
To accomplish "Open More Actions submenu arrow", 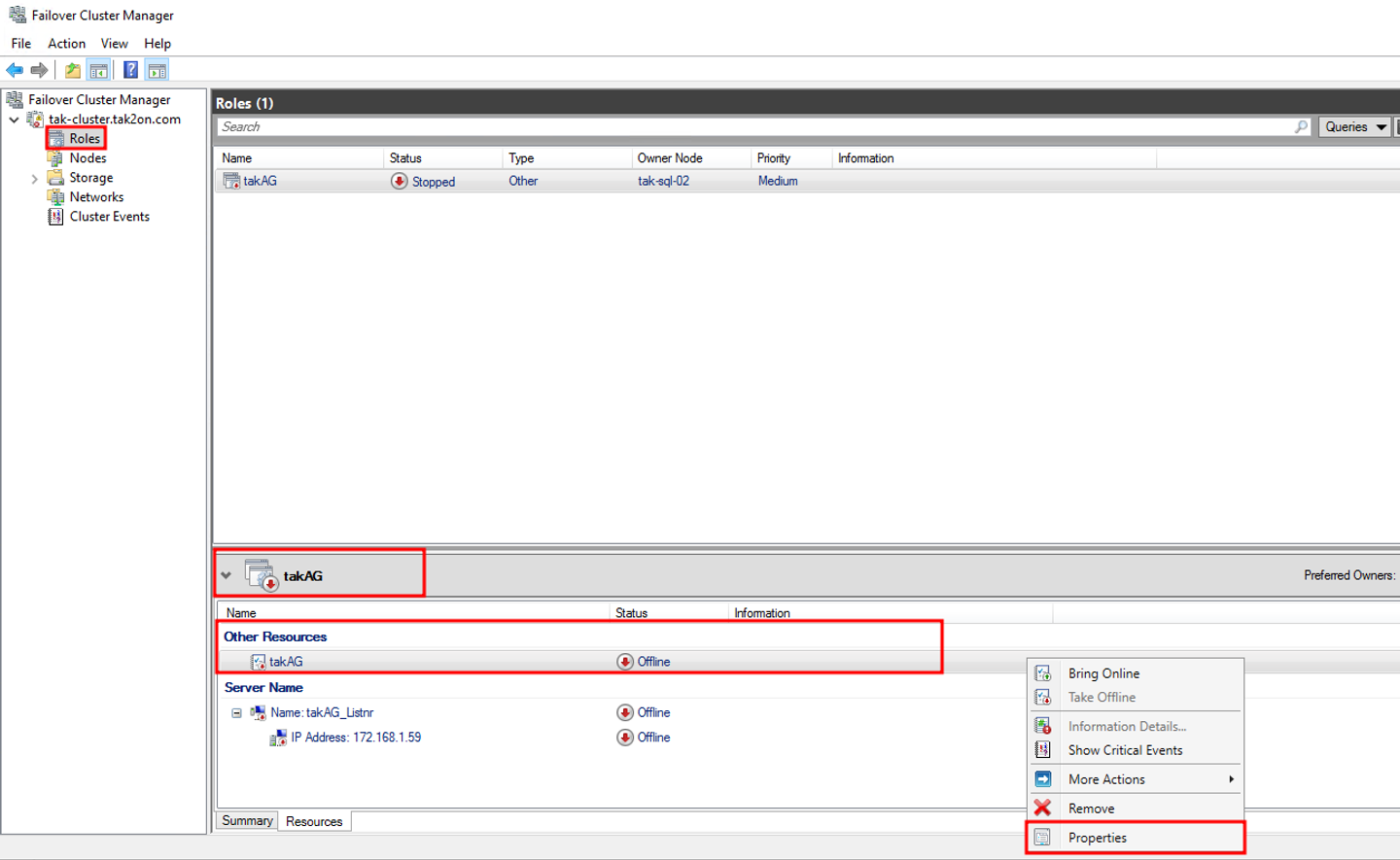I will click(1231, 779).
